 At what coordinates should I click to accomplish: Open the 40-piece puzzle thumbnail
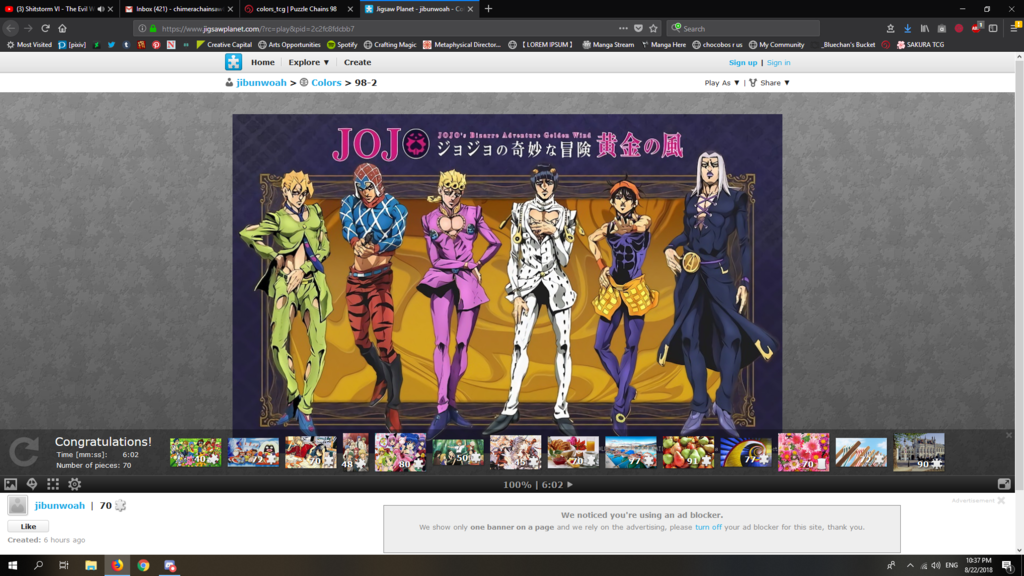195,452
